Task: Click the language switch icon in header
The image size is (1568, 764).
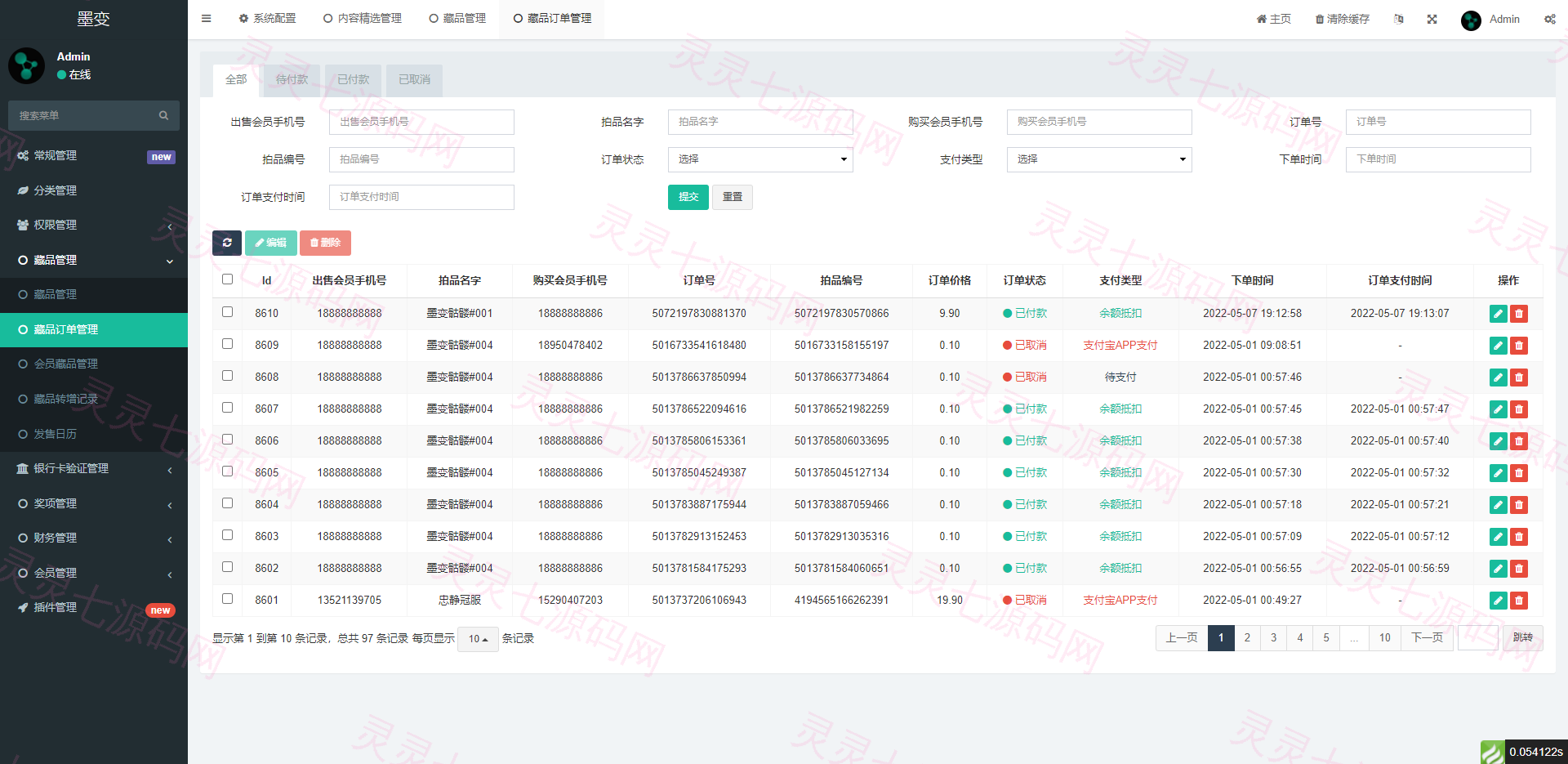Action: point(1399,19)
